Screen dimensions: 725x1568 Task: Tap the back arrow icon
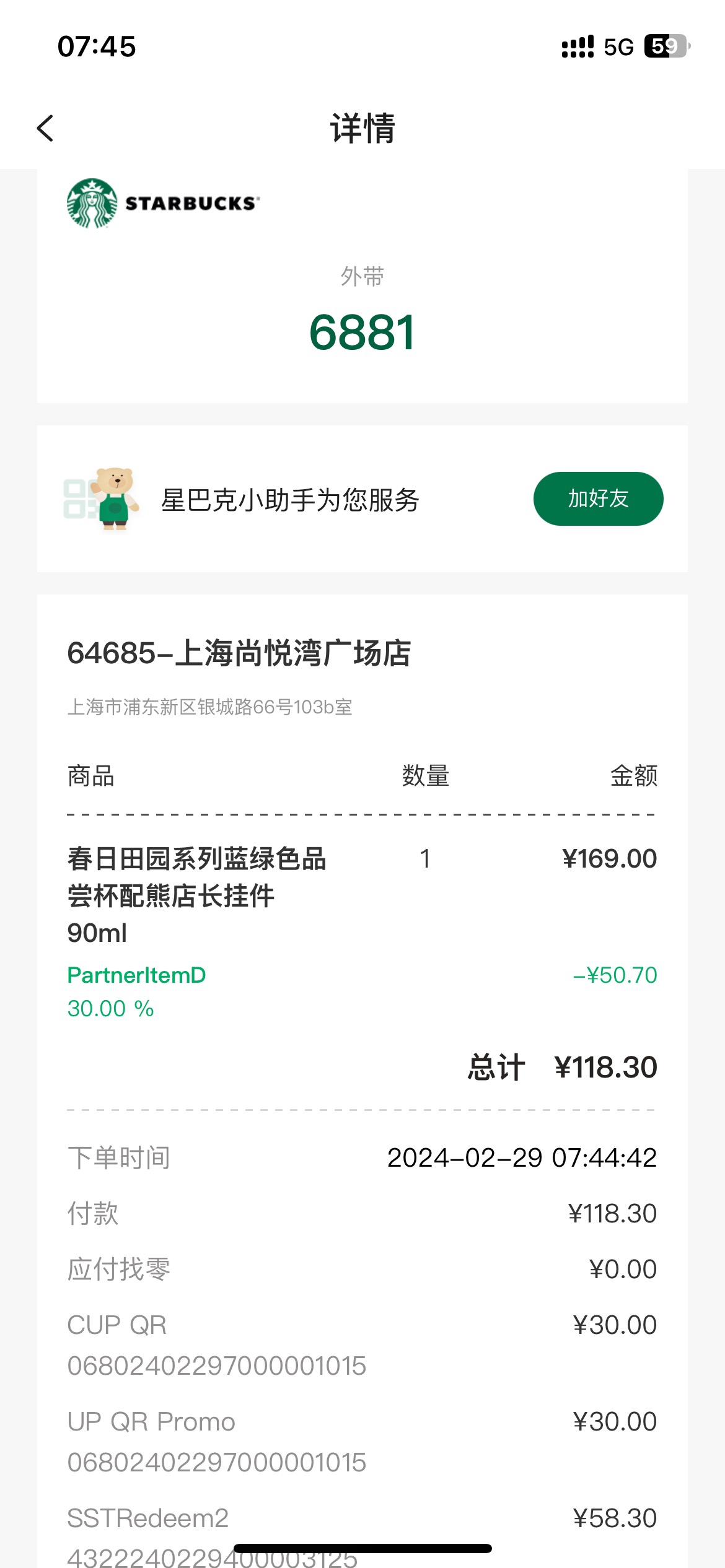click(45, 128)
